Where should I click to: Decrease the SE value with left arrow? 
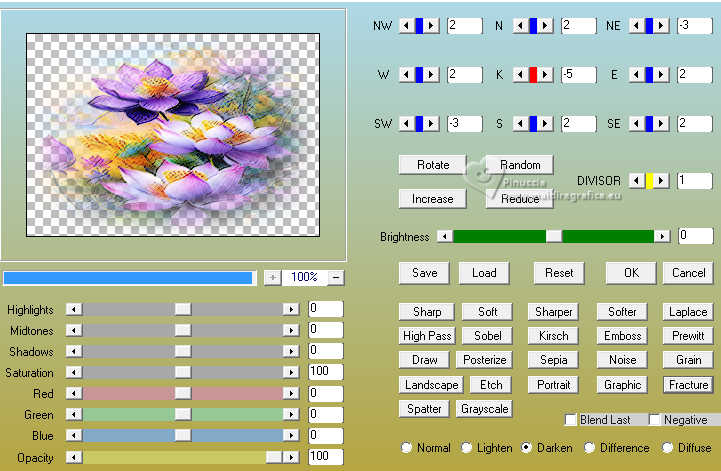[637, 123]
